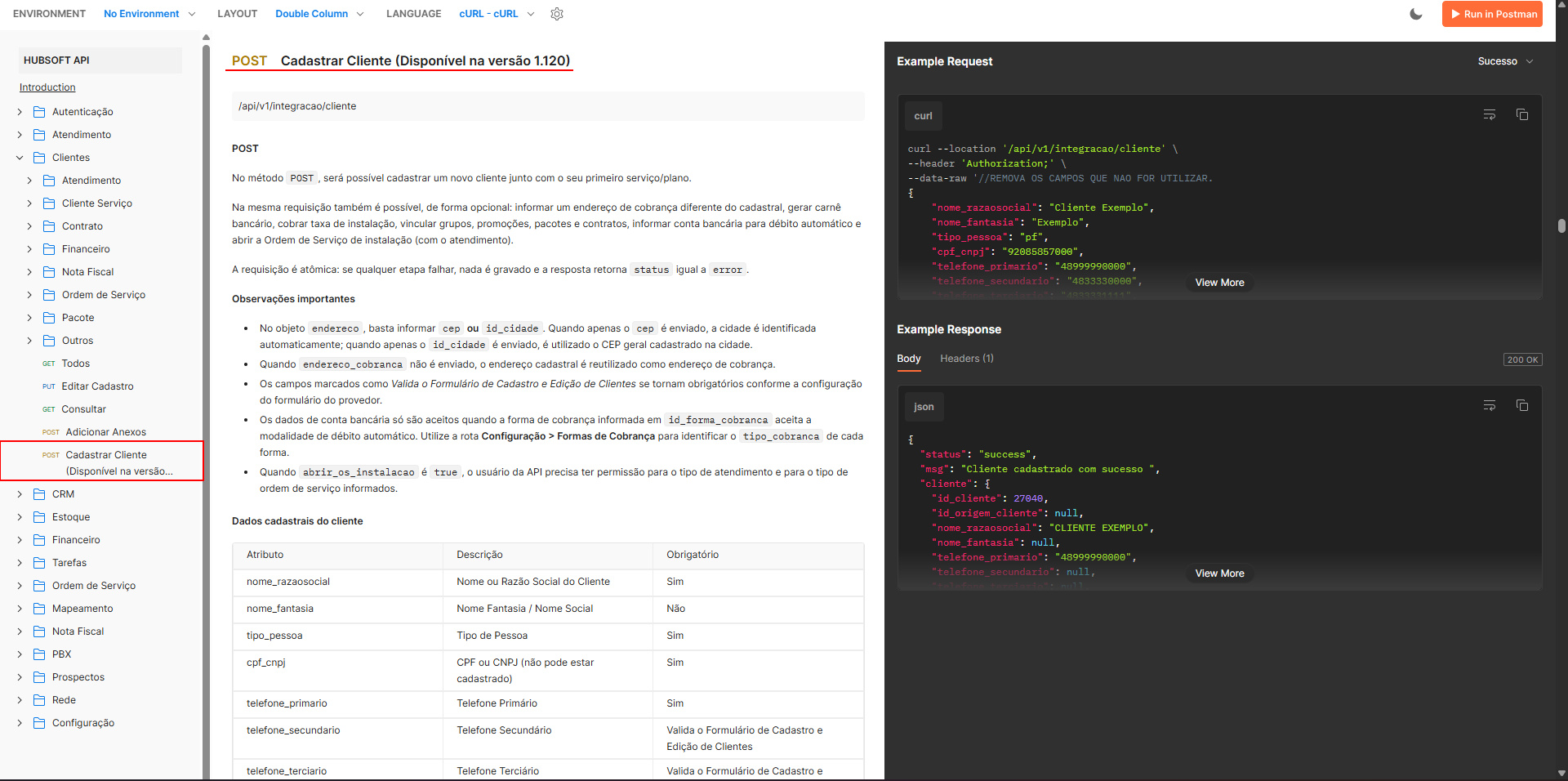
Task: Click View More under Example Response
Action: (x=1219, y=573)
